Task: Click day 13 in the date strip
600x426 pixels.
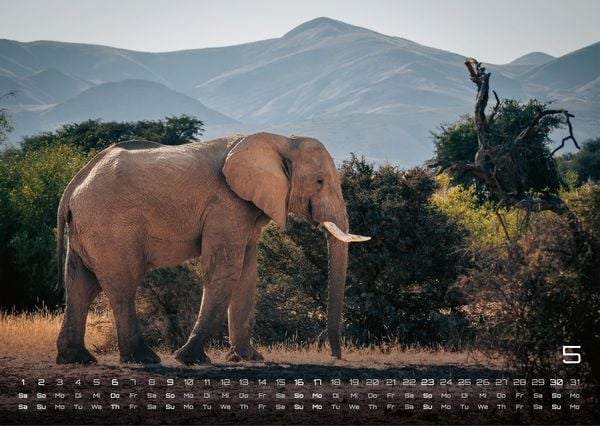Action: point(244,382)
